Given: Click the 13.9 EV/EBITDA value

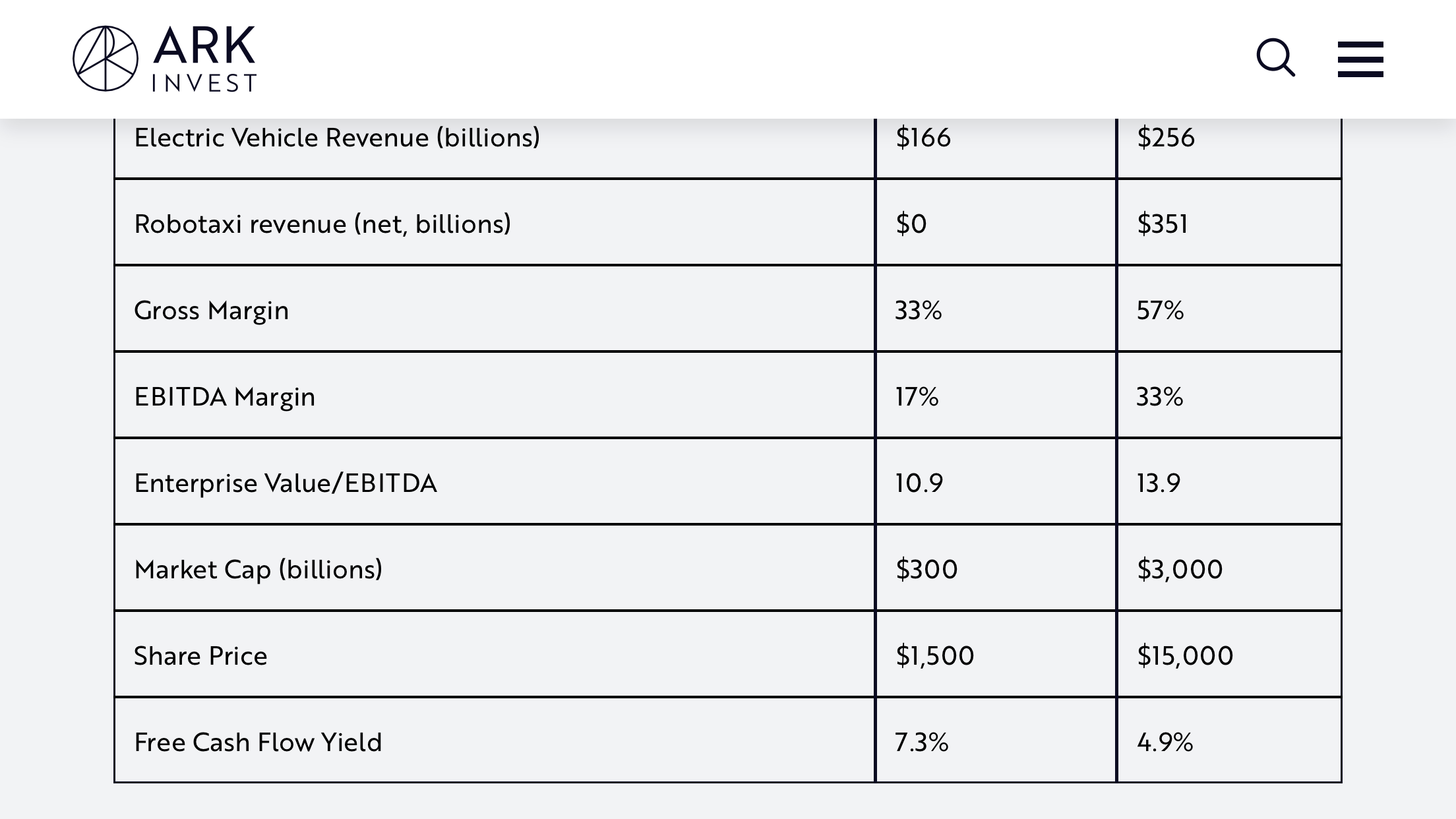Looking at the screenshot, I should [x=1158, y=483].
